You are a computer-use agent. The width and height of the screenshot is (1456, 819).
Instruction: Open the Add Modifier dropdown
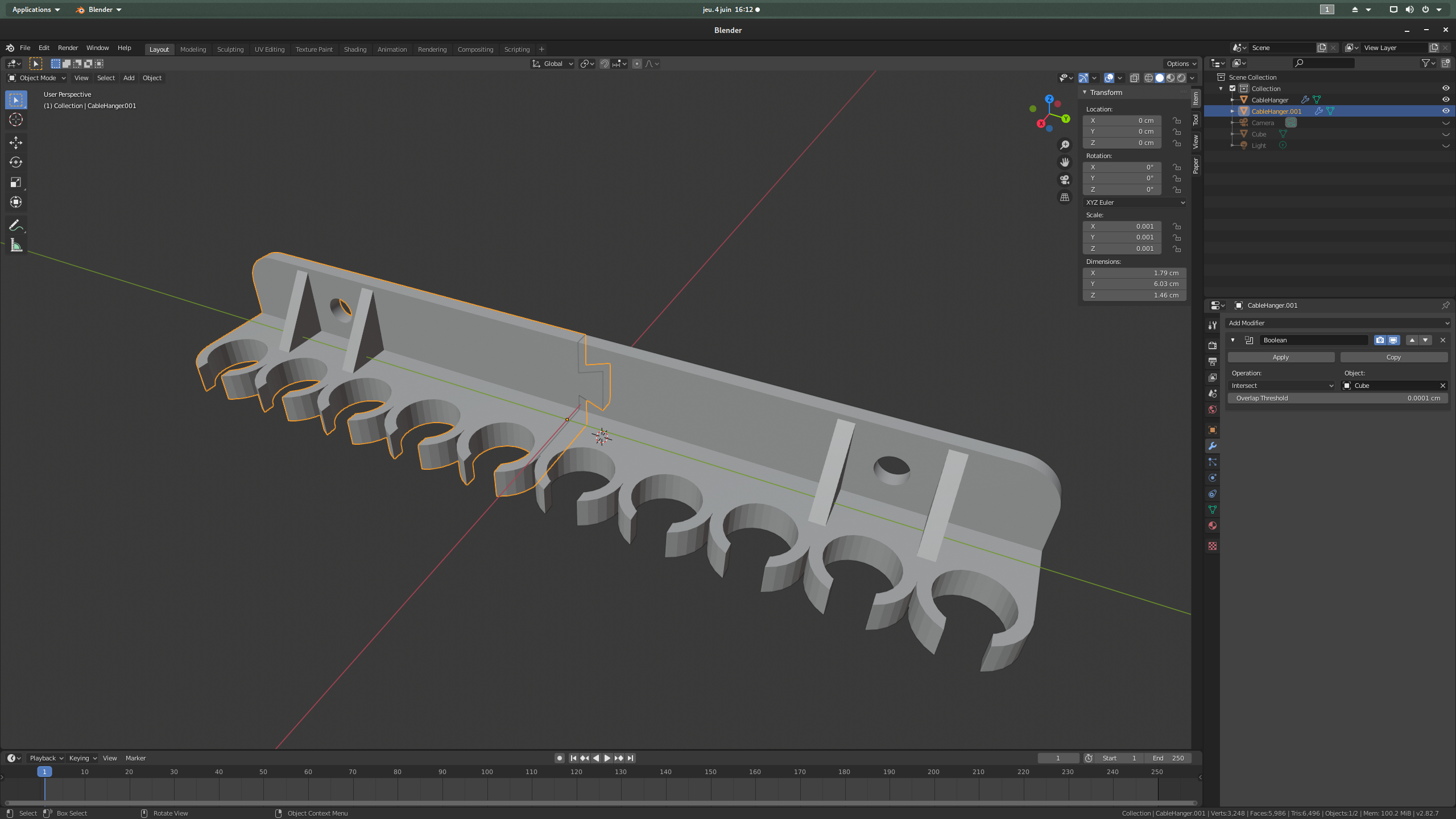(1338, 323)
